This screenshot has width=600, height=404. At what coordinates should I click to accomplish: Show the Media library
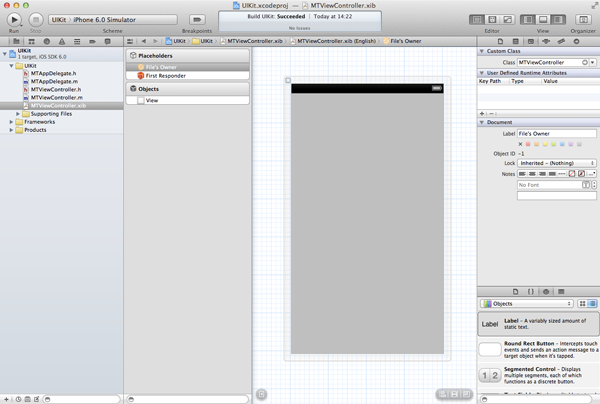(x=561, y=292)
